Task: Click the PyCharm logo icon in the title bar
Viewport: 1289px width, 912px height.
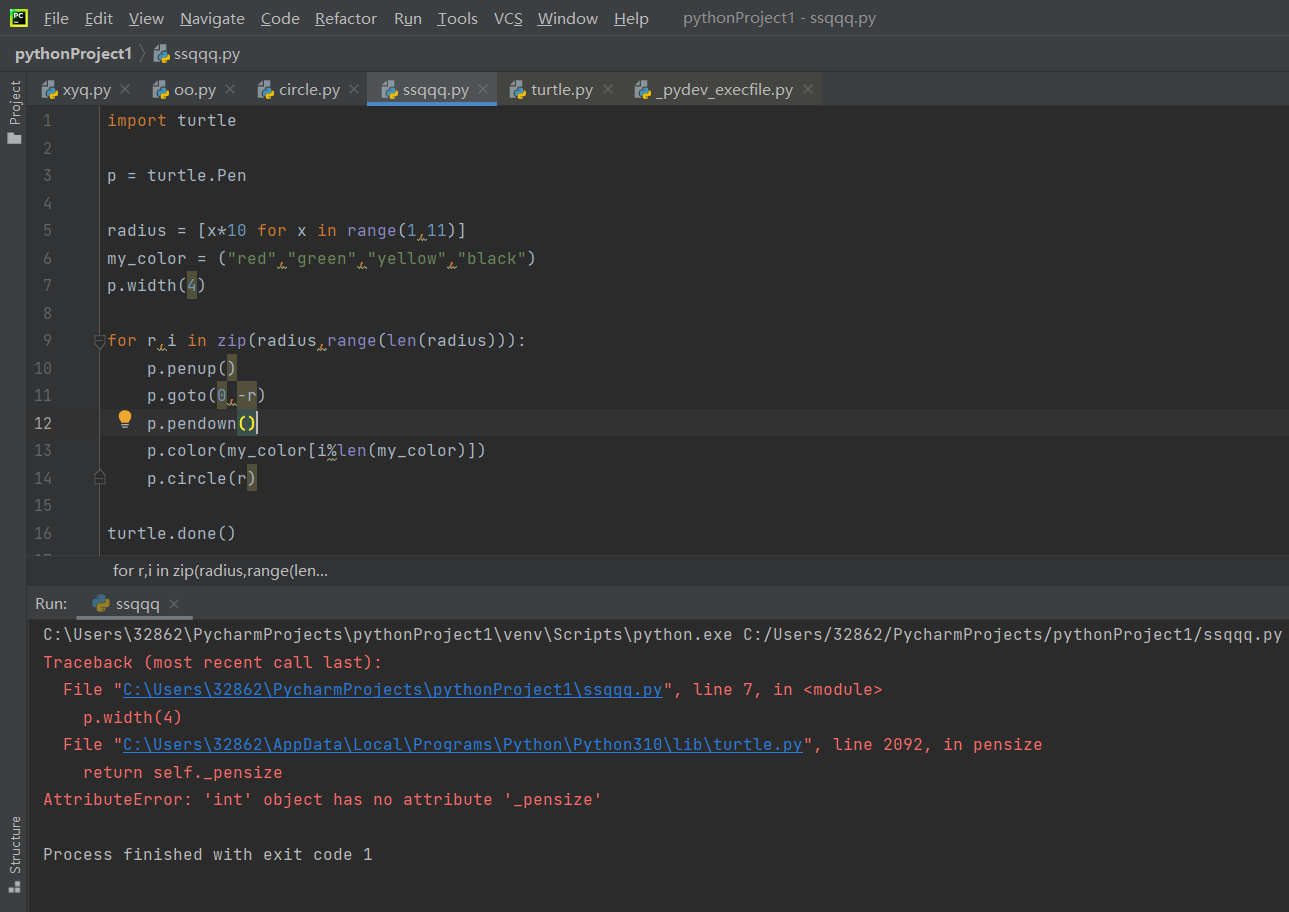Action: click(x=19, y=18)
